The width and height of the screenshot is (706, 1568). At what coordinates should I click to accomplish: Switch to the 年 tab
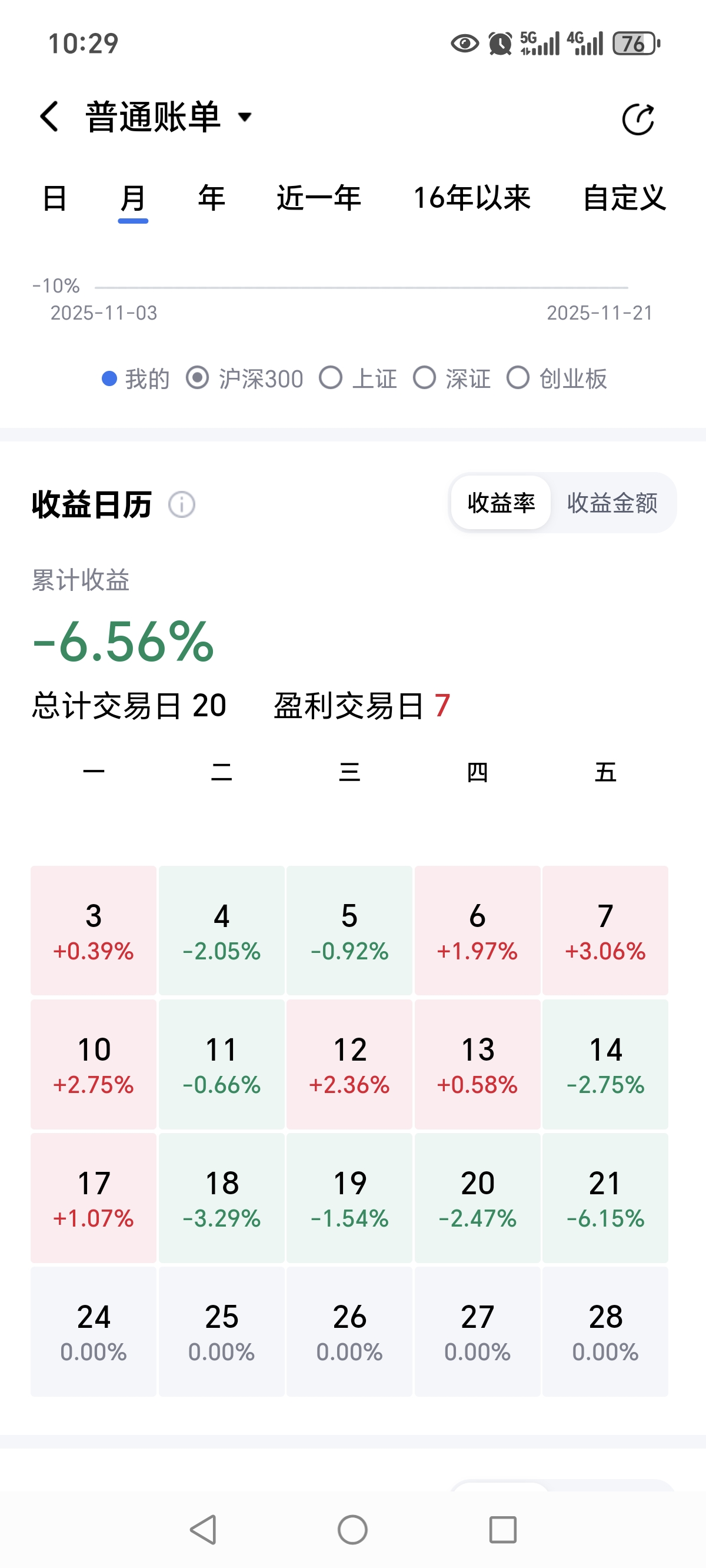tap(212, 198)
